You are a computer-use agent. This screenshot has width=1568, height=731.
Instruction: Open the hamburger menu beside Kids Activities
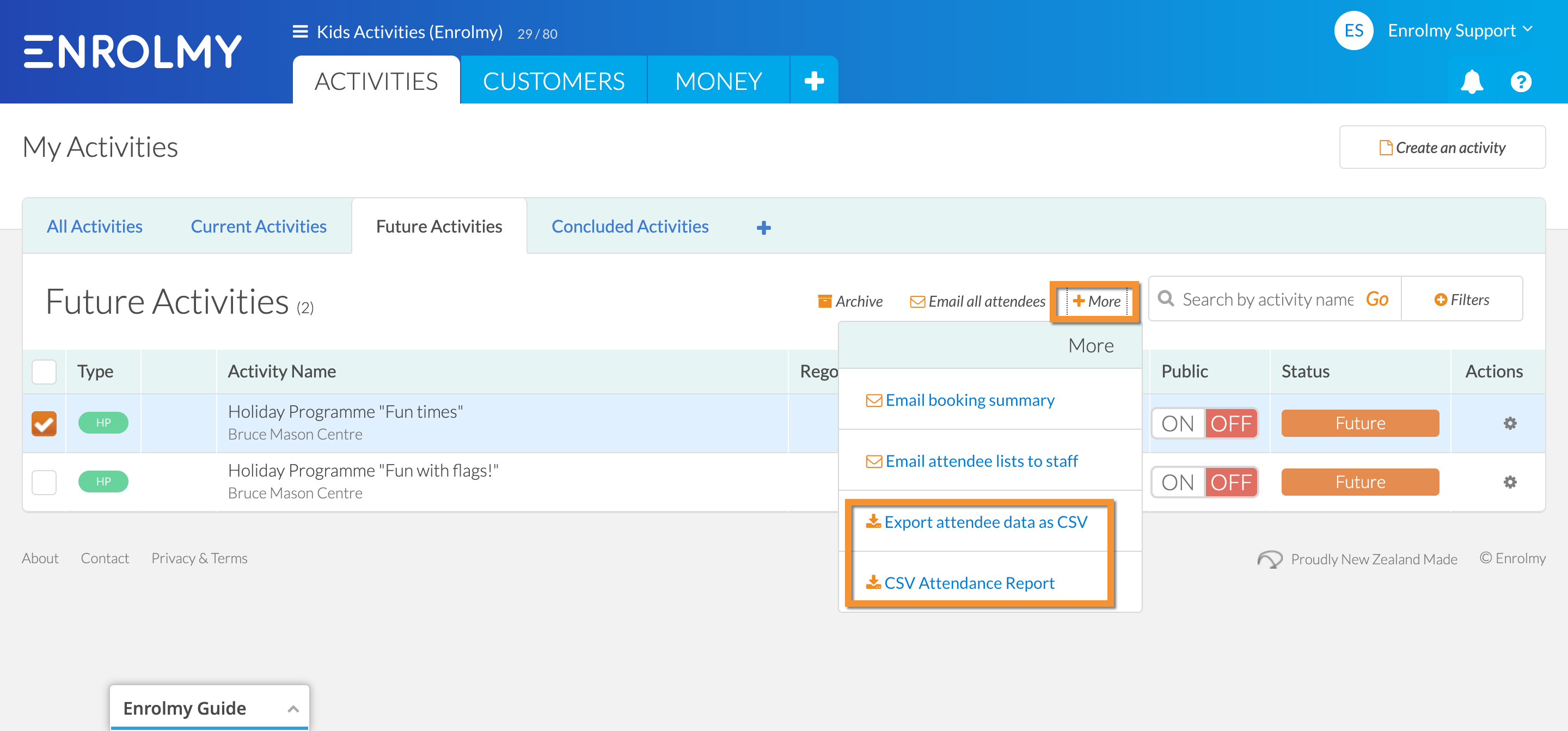pos(300,32)
